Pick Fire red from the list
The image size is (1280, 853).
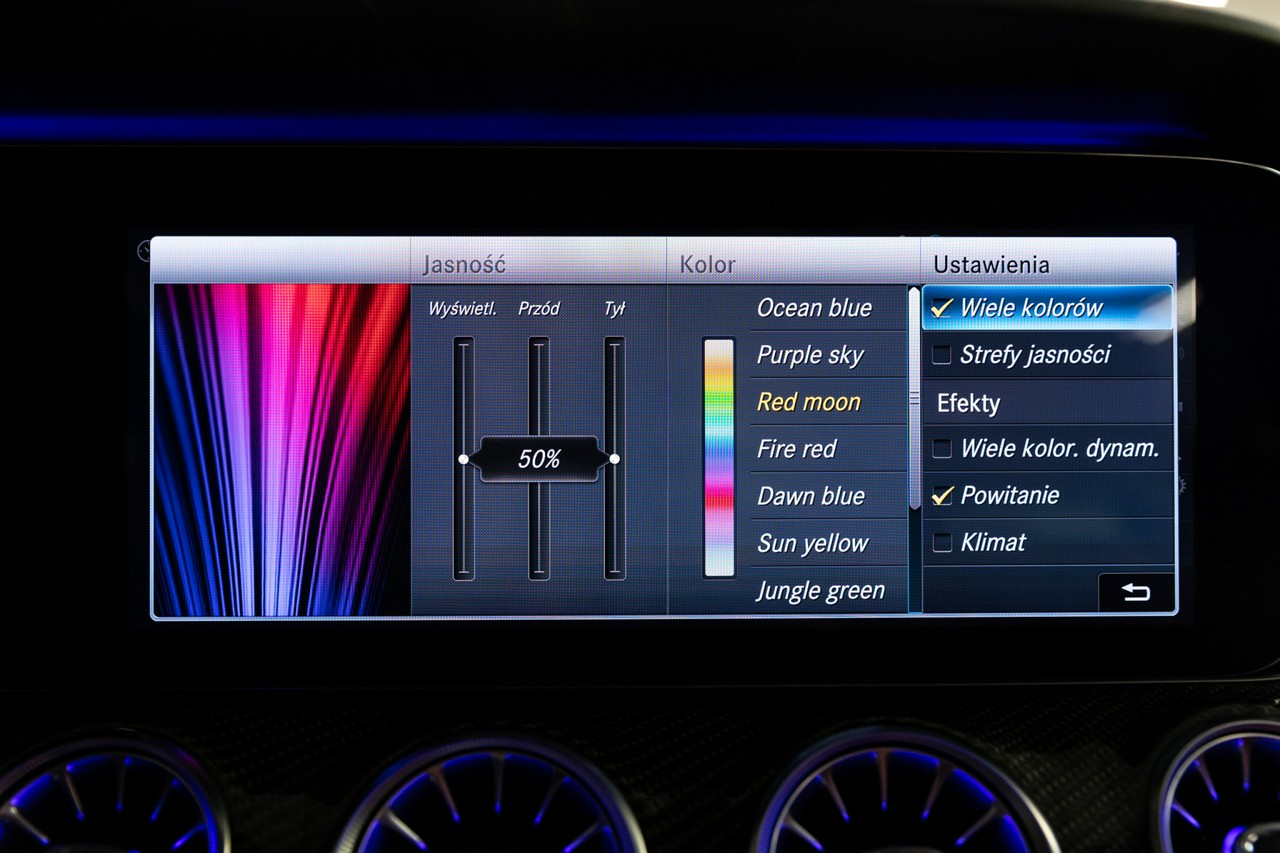click(x=828, y=449)
